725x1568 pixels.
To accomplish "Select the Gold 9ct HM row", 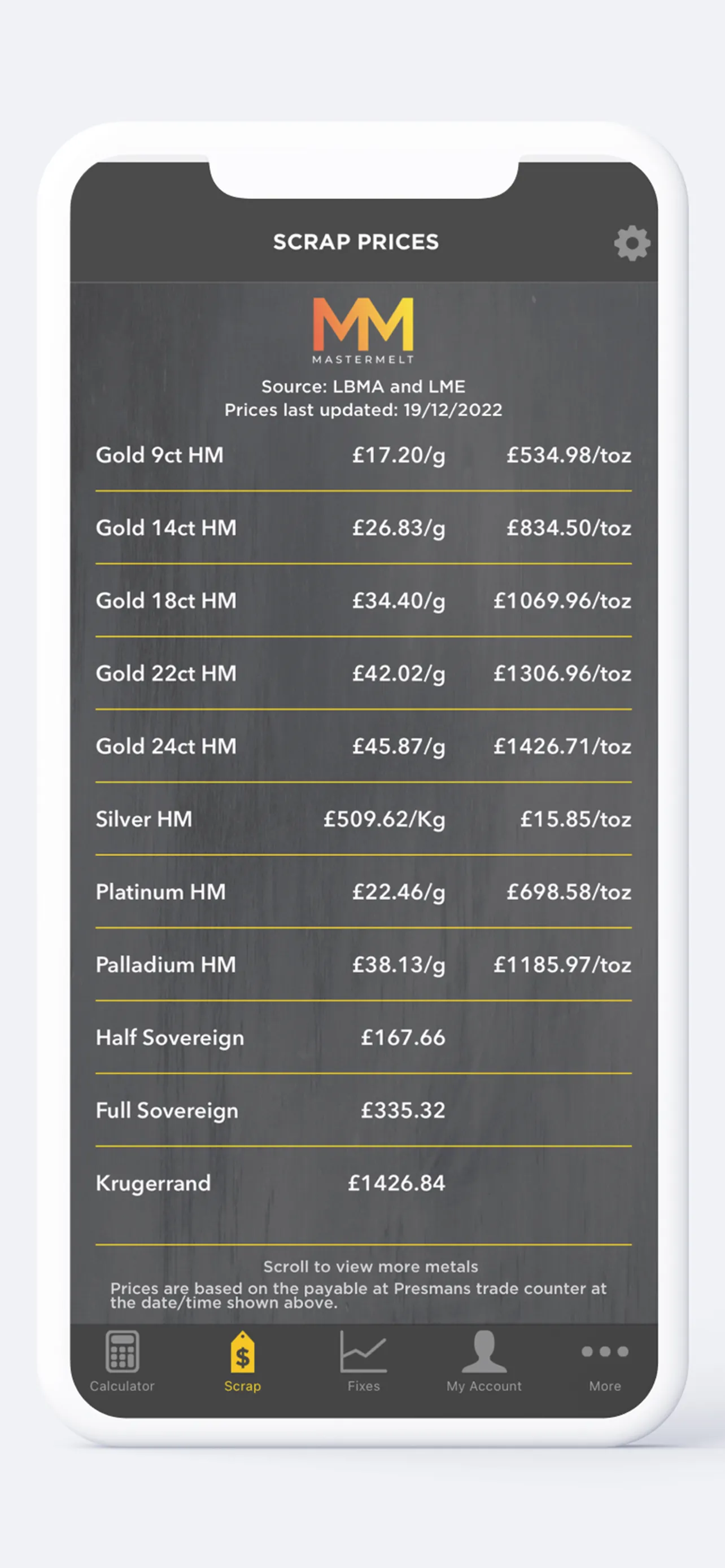I will point(364,455).
